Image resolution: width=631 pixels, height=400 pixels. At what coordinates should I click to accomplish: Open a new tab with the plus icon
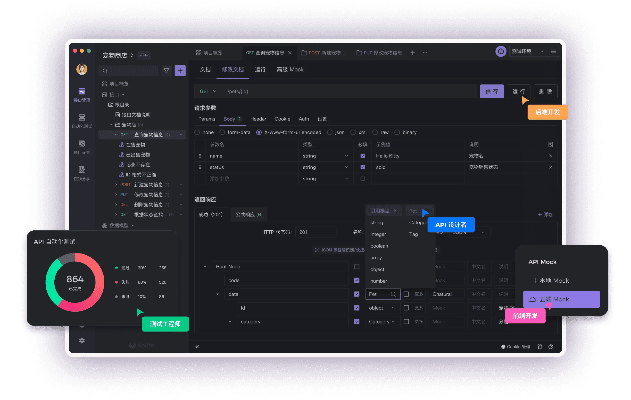click(412, 53)
